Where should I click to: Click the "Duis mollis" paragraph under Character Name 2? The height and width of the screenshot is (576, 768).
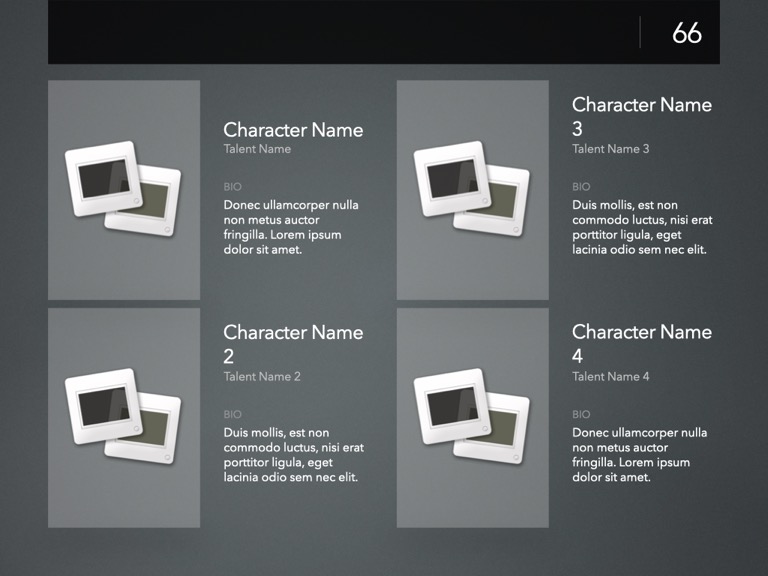point(293,455)
